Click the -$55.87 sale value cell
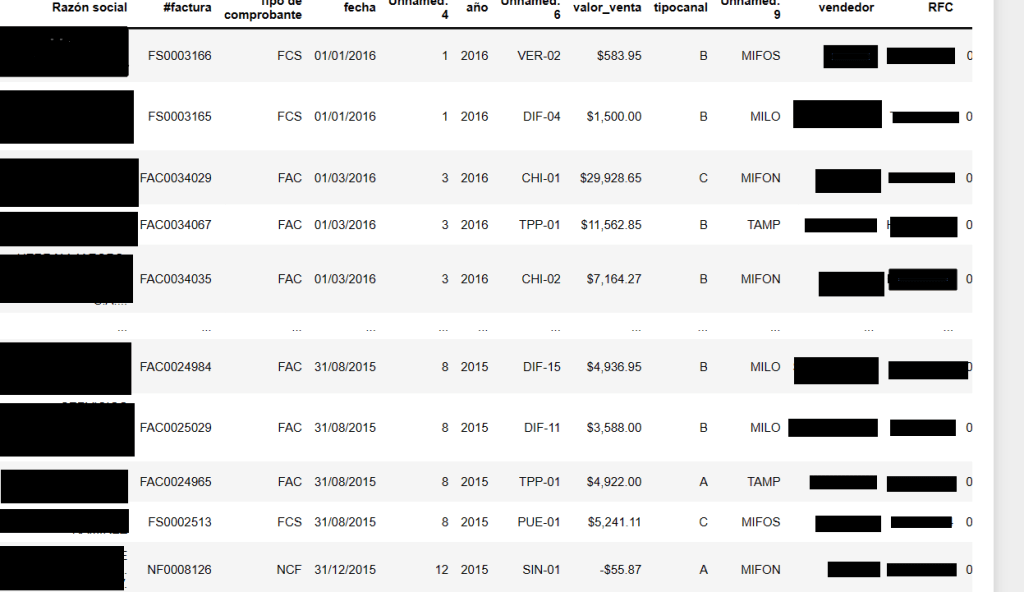The image size is (1024, 592). 619,570
